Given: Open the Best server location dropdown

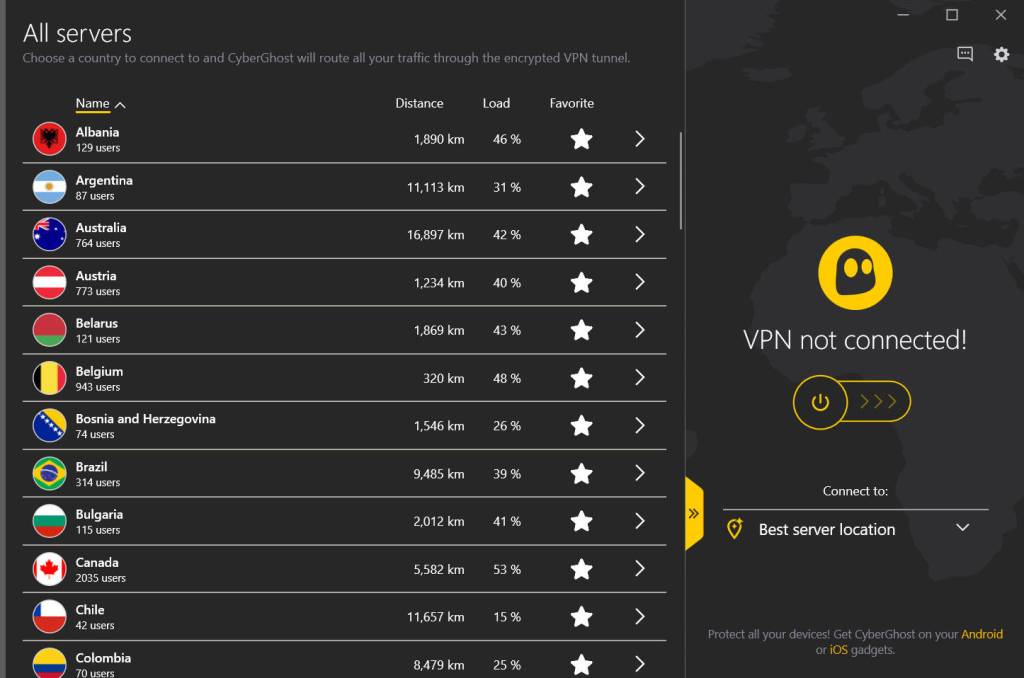Looking at the screenshot, I should click(x=963, y=527).
